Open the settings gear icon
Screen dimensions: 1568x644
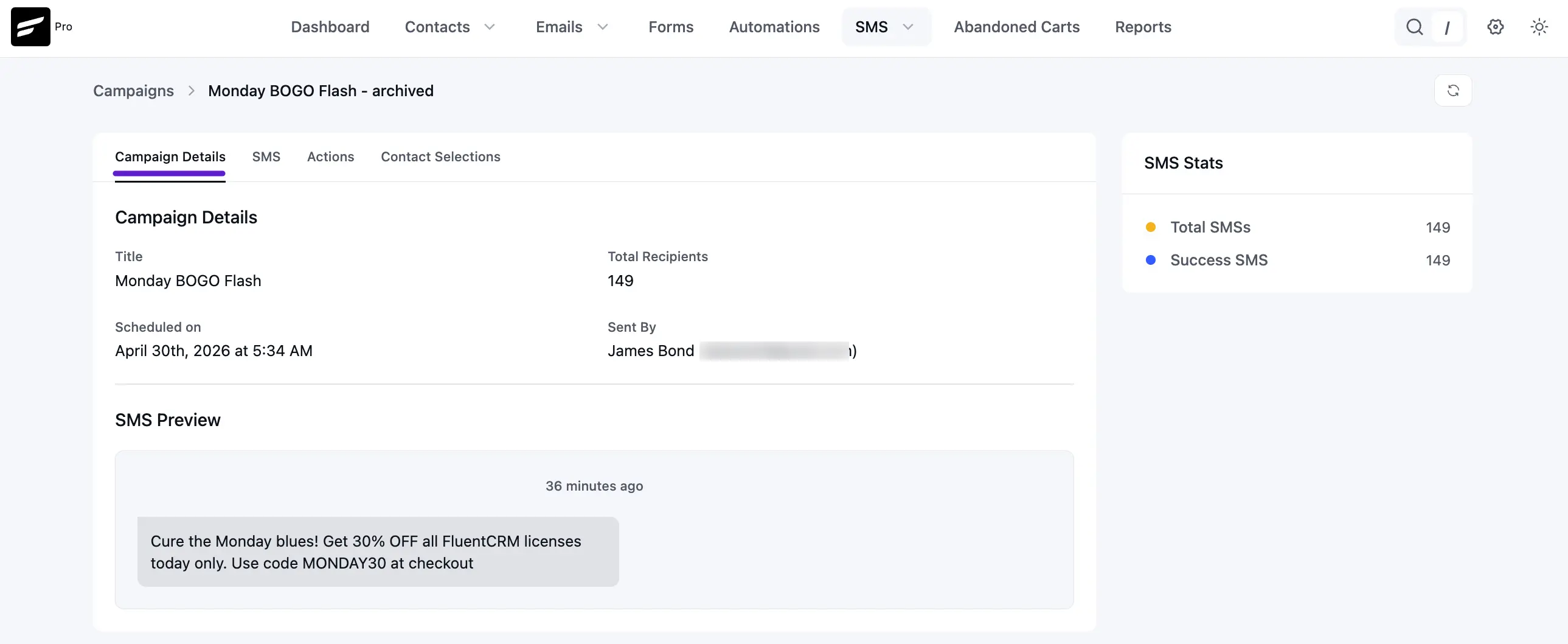[1496, 27]
